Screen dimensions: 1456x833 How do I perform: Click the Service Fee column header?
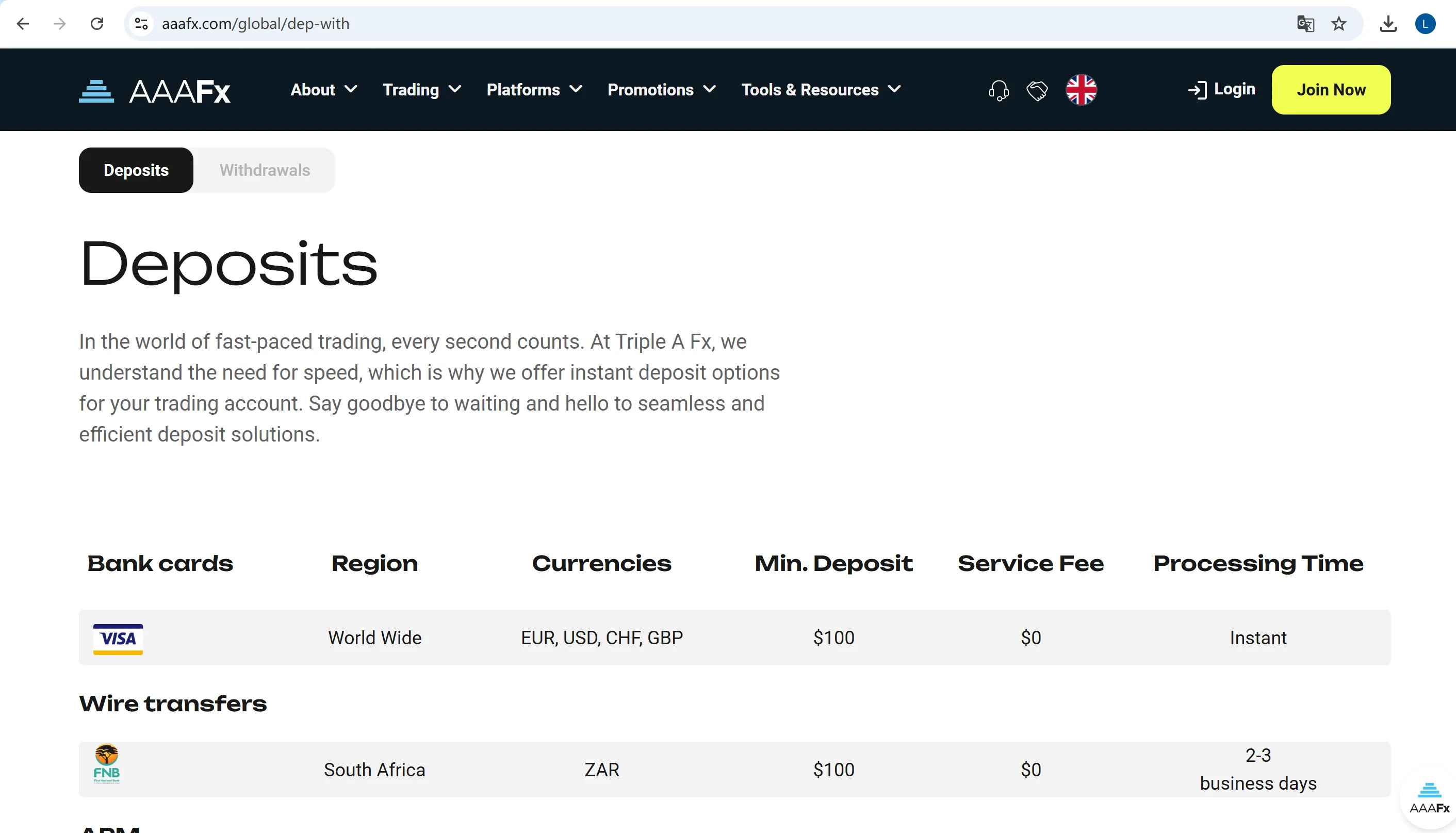1031,564
